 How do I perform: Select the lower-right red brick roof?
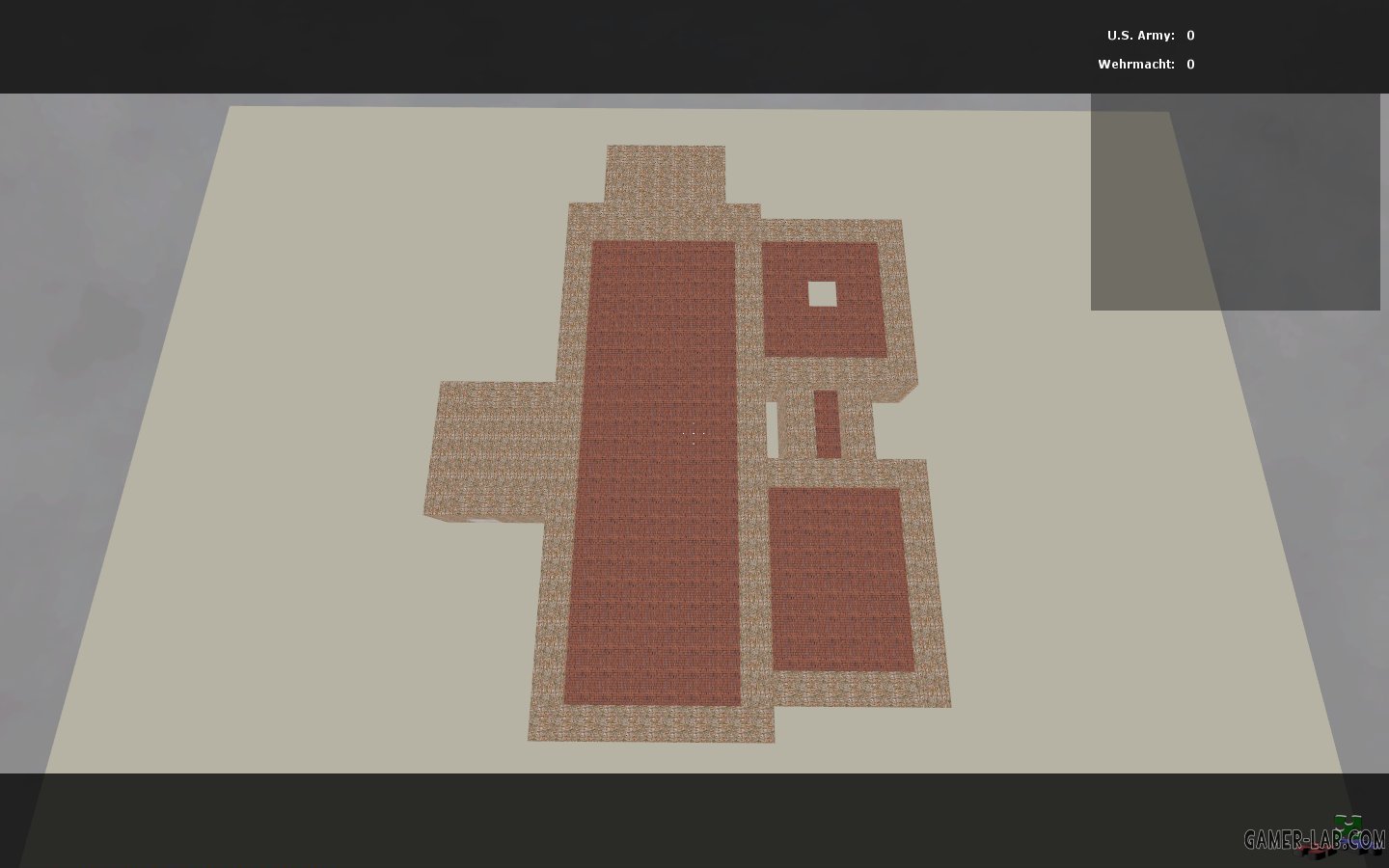pyautogui.click(x=841, y=579)
